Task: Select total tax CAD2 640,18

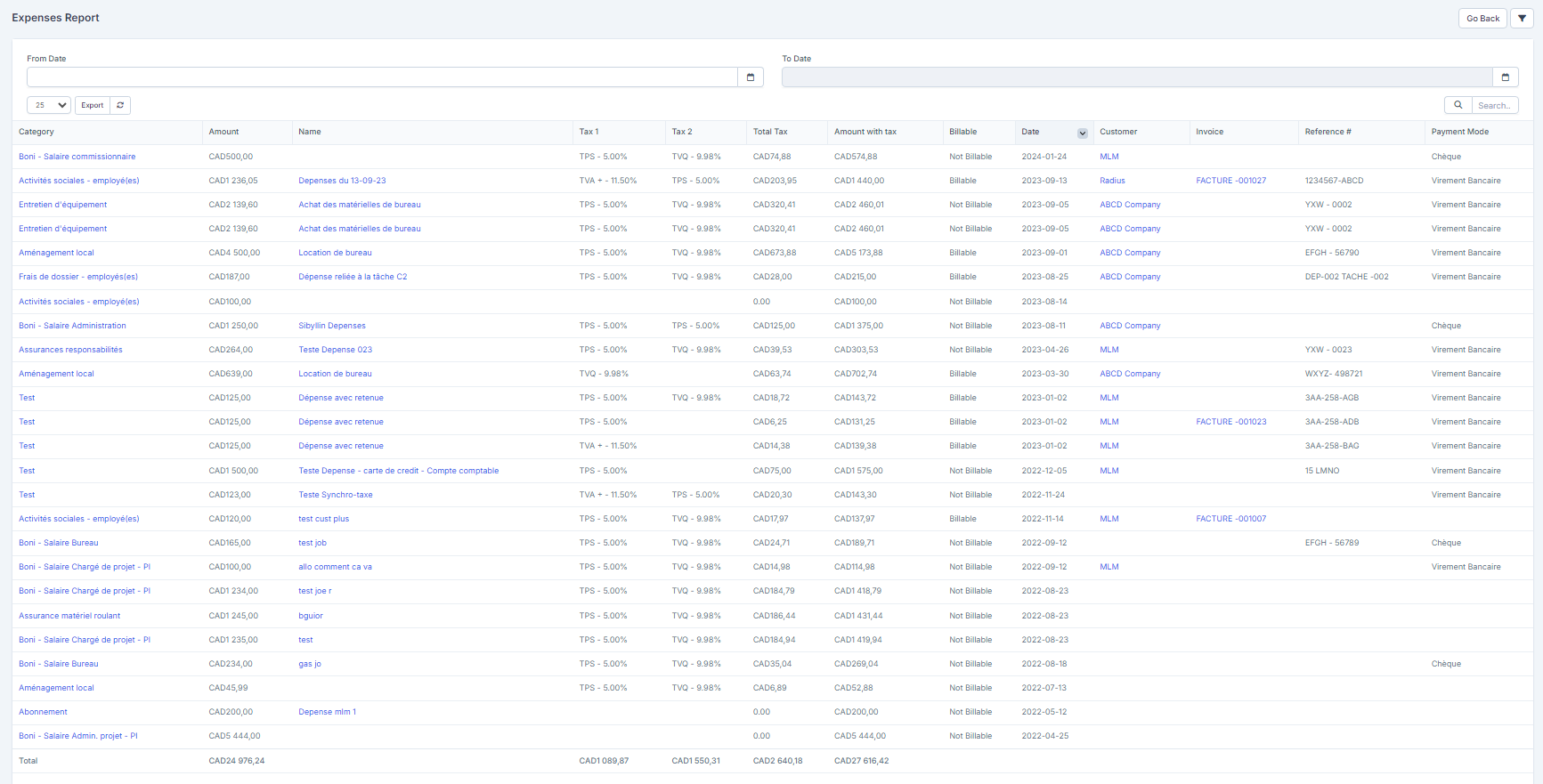Action: click(777, 761)
